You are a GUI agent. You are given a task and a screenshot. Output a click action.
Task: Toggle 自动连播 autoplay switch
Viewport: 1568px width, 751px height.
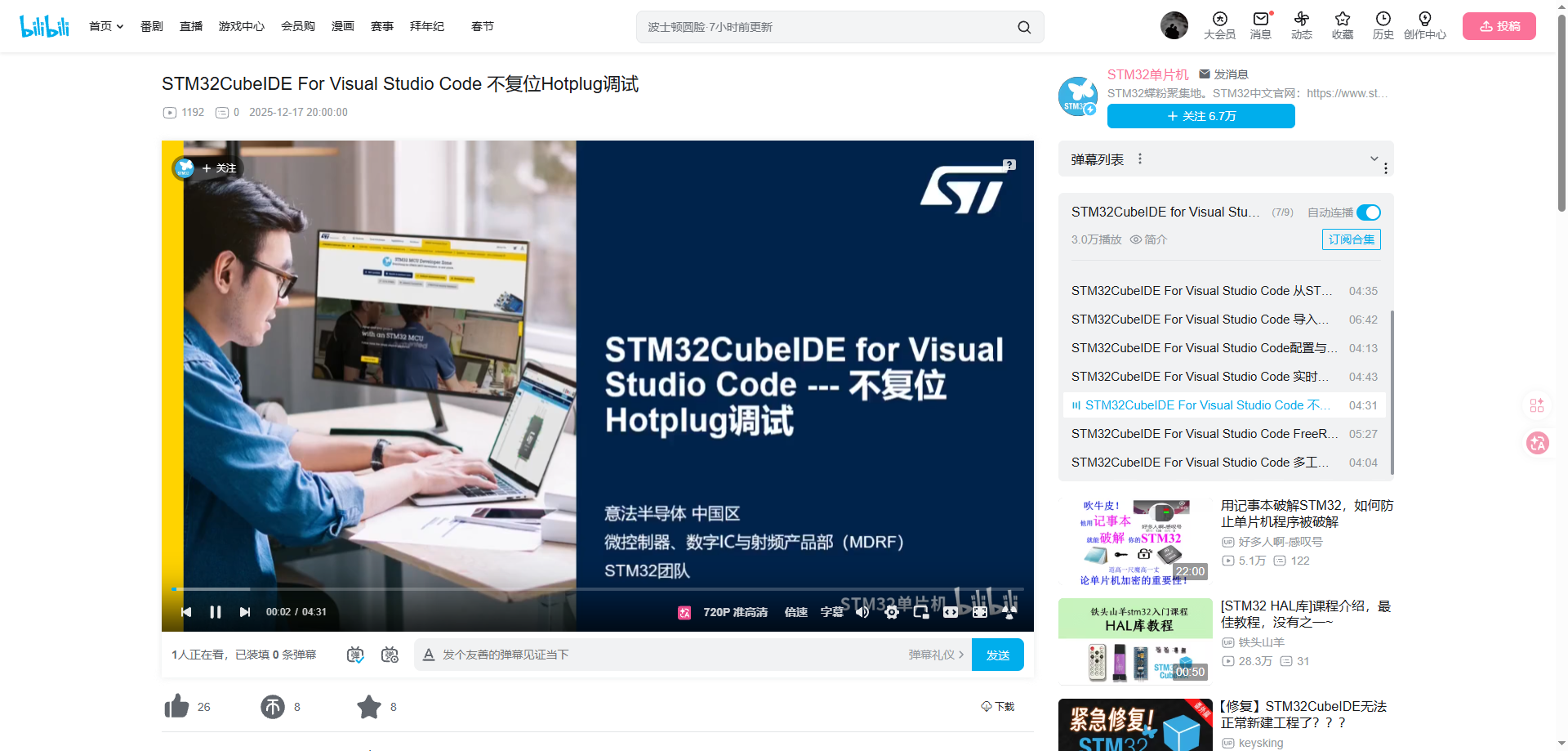1369,212
